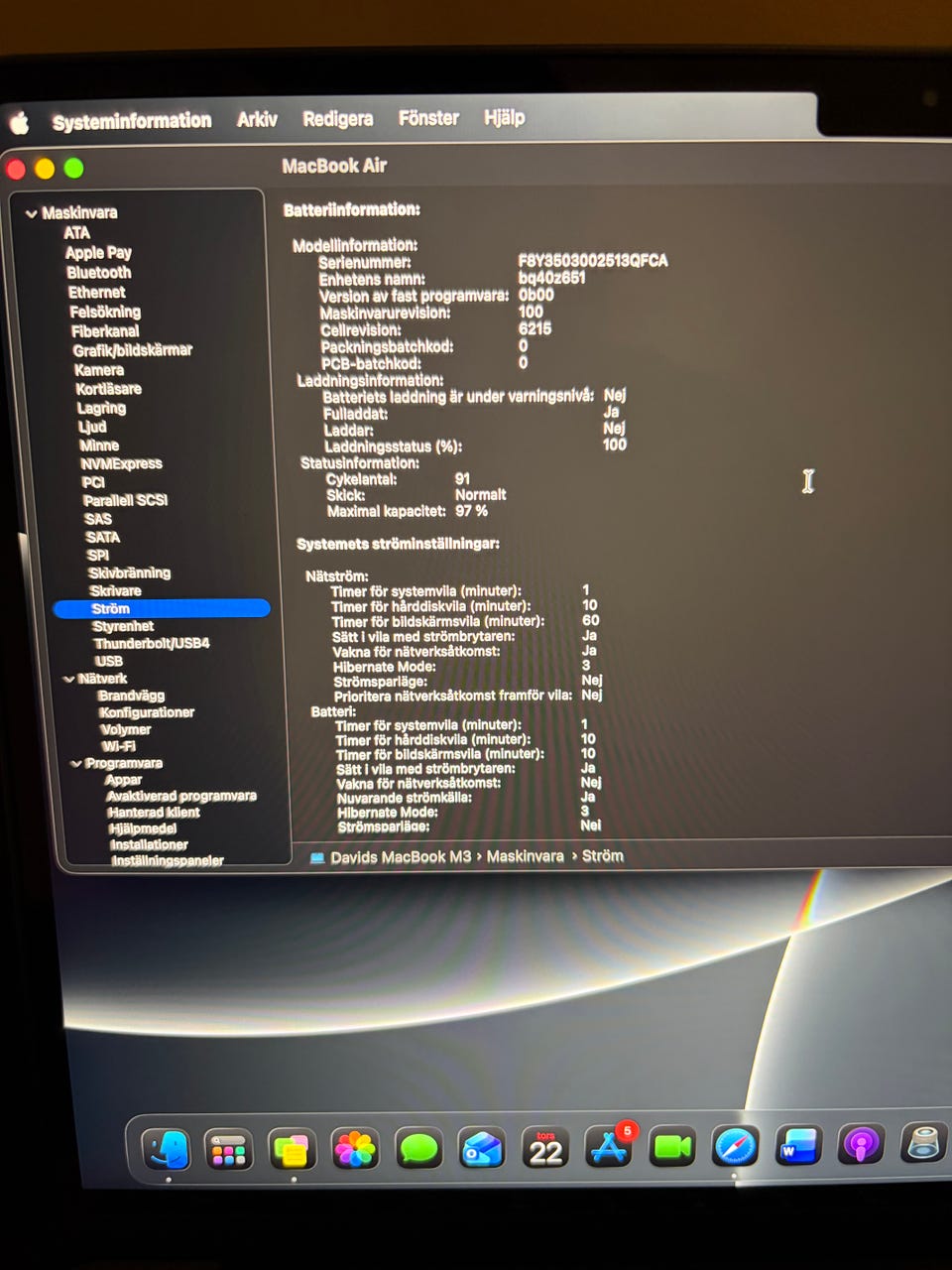Open Word document icon in Dock

coord(798,1146)
